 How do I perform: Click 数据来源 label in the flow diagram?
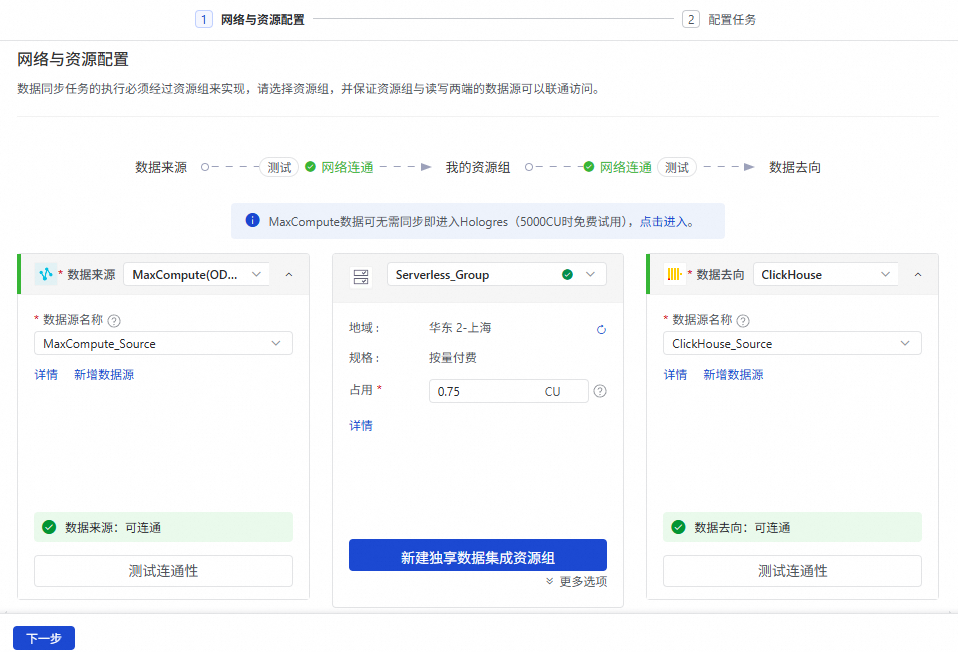[x=161, y=167]
